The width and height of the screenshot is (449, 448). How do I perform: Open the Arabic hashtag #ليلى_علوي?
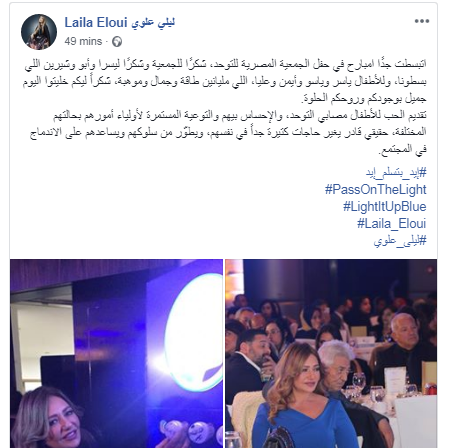click(x=400, y=240)
